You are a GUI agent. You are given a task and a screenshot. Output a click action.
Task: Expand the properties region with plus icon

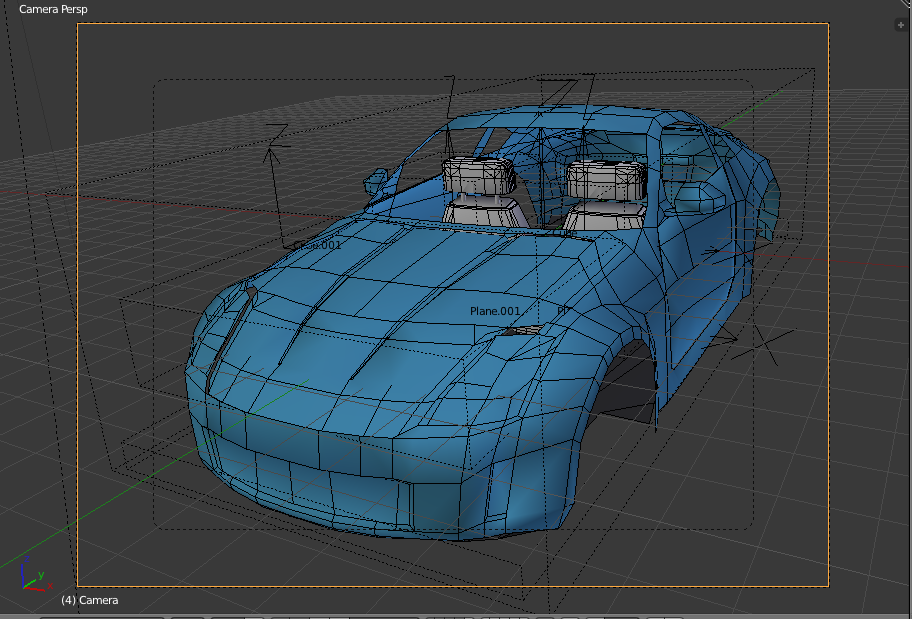point(900,25)
